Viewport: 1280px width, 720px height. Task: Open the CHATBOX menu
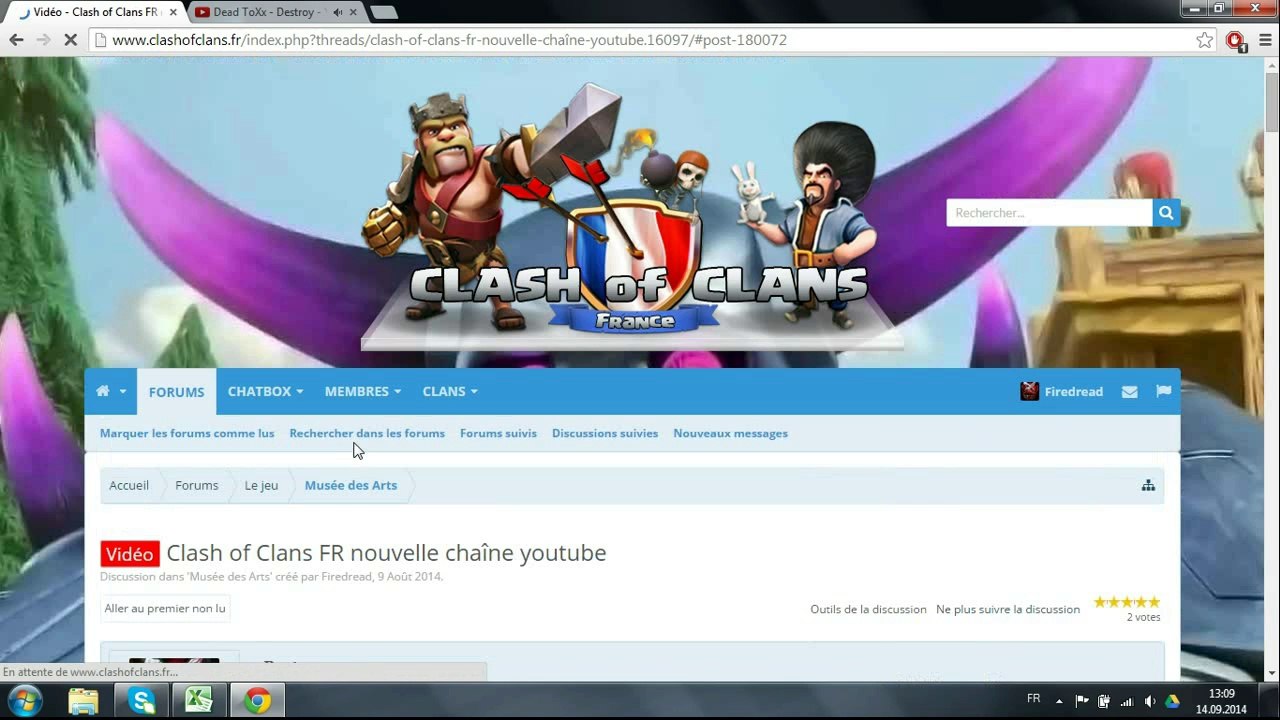coord(265,391)
